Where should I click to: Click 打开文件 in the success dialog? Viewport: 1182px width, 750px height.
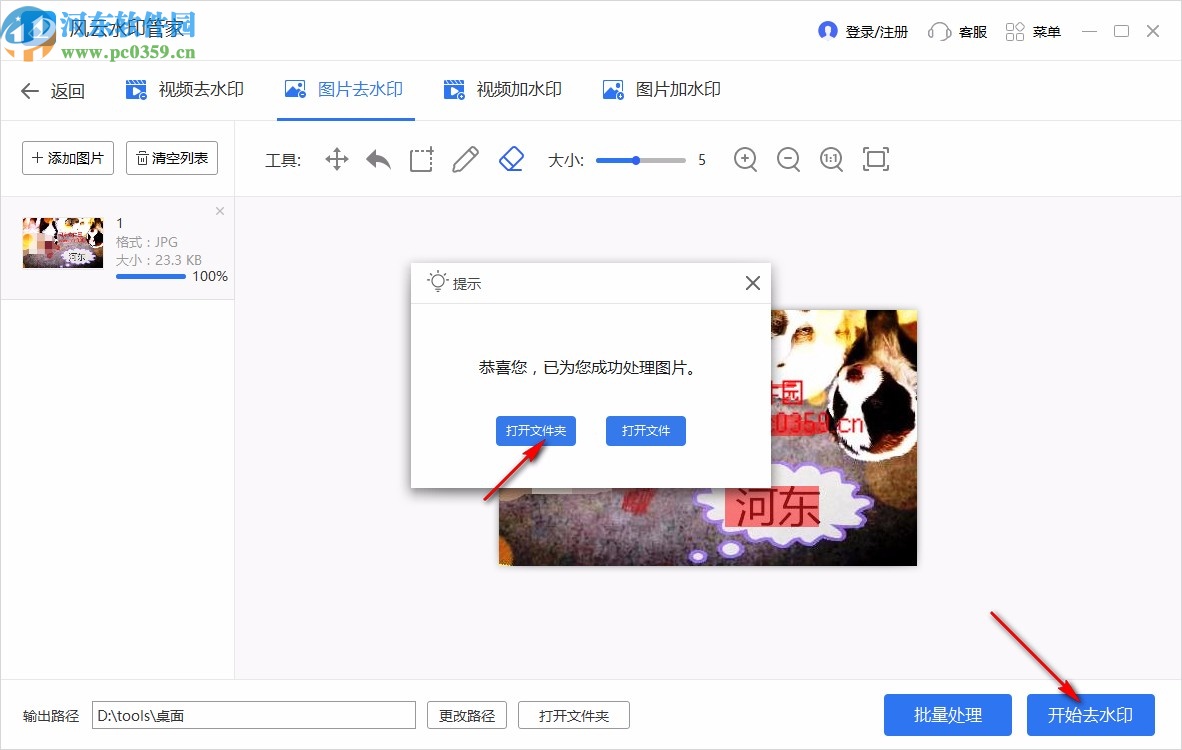(645, 431)
